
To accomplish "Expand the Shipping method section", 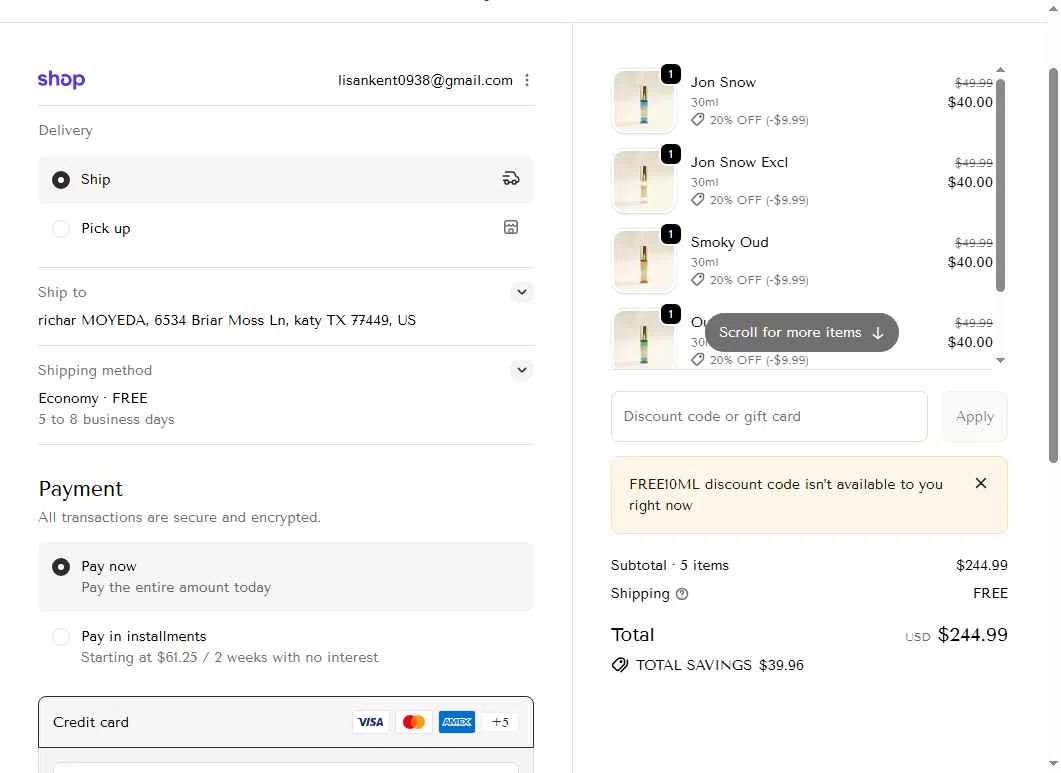I will [522, 370].
